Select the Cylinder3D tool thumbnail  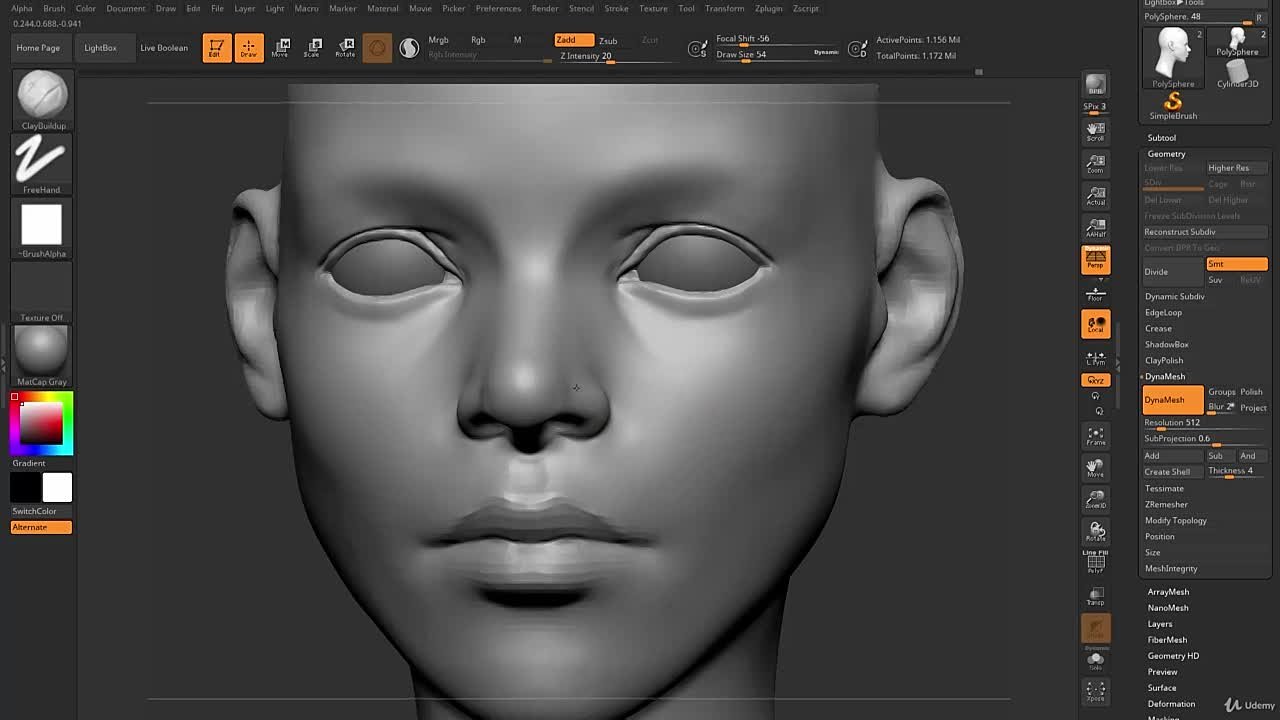tap(1237, 70)
